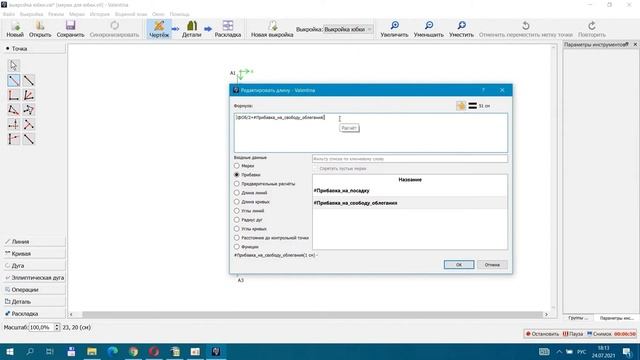640x360 pixels.
Task: Switch to Чертёж drawing mode
Action: click(x=159, y=29)
